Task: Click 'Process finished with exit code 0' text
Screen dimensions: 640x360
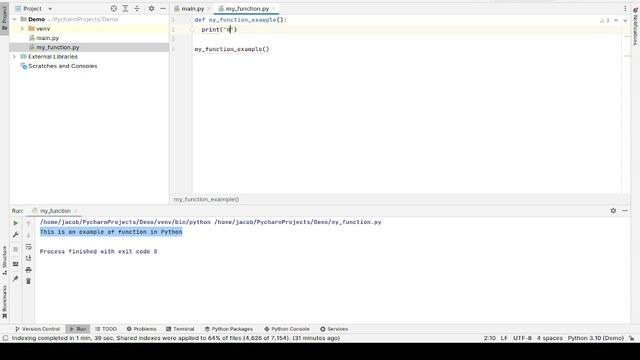Action: tap(98, 251)
